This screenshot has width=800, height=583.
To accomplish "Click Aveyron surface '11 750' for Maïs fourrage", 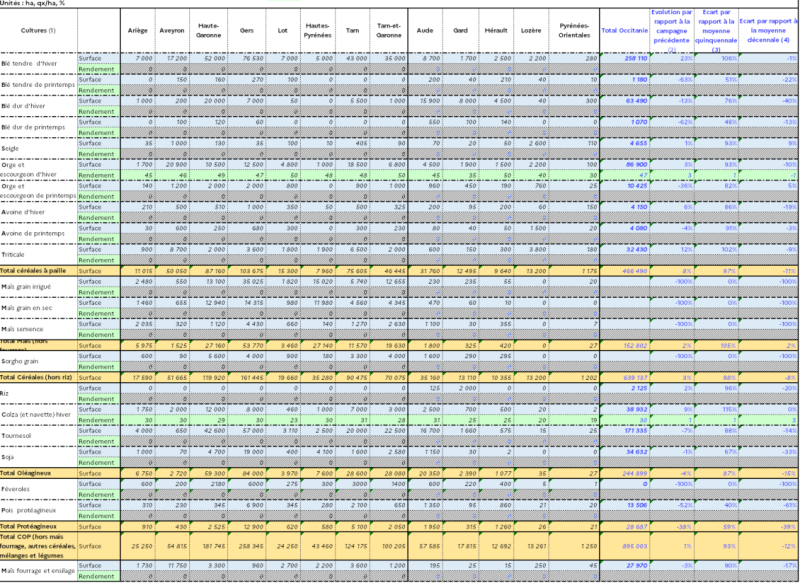I will (x=172, y=565).
